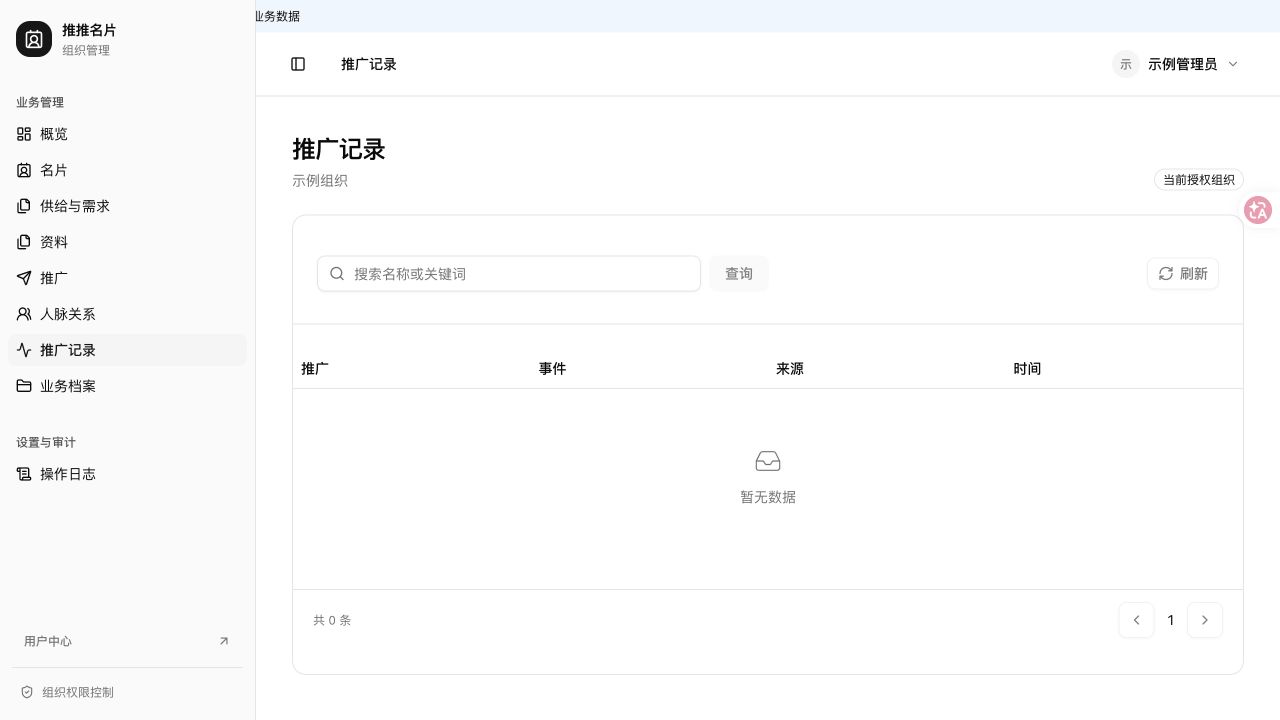Click the 业务档案 folder icon
Screen dimensions: 1280x720
(x=24, y=386)
